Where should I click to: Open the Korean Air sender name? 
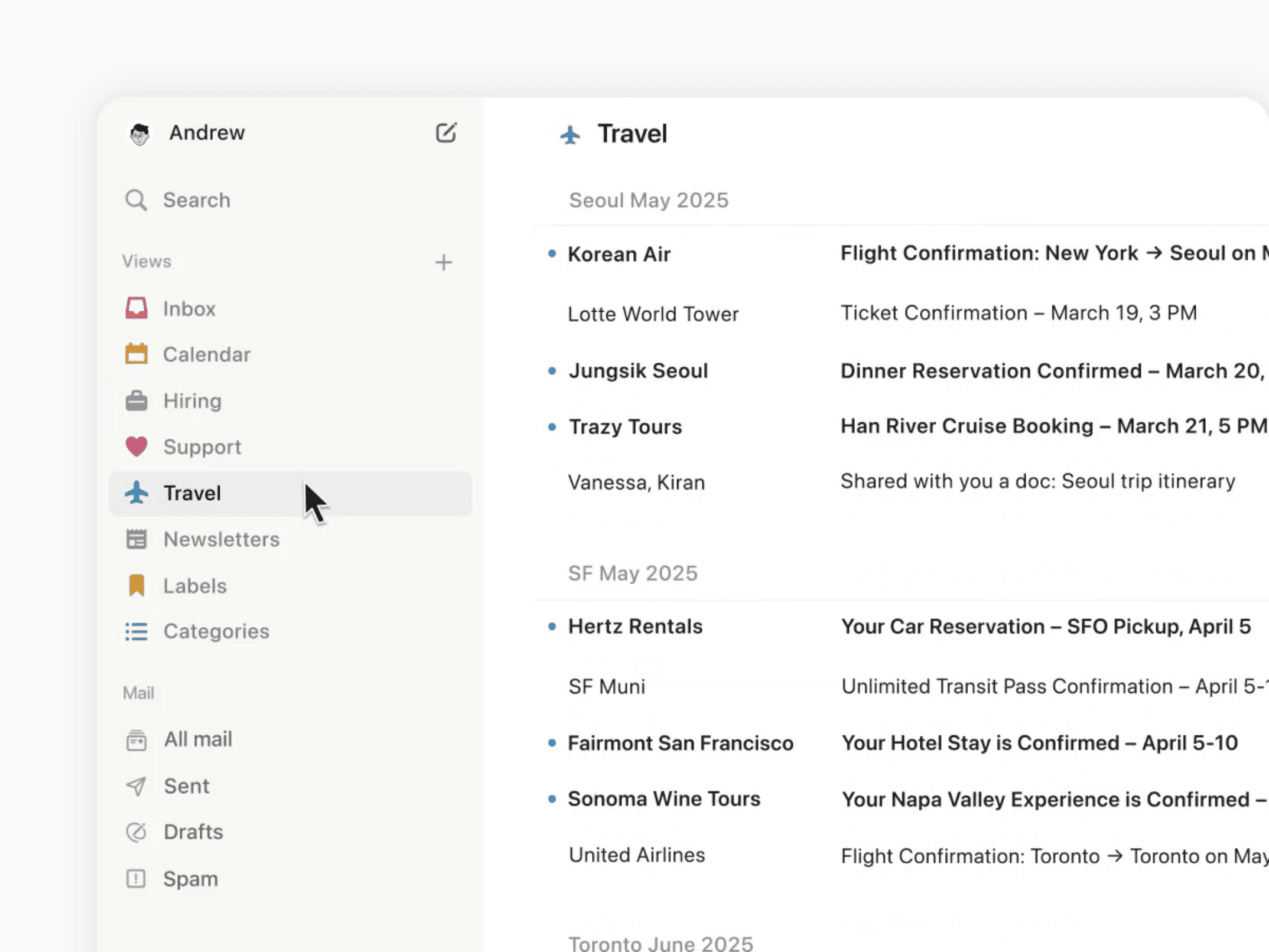click(619, 255)
